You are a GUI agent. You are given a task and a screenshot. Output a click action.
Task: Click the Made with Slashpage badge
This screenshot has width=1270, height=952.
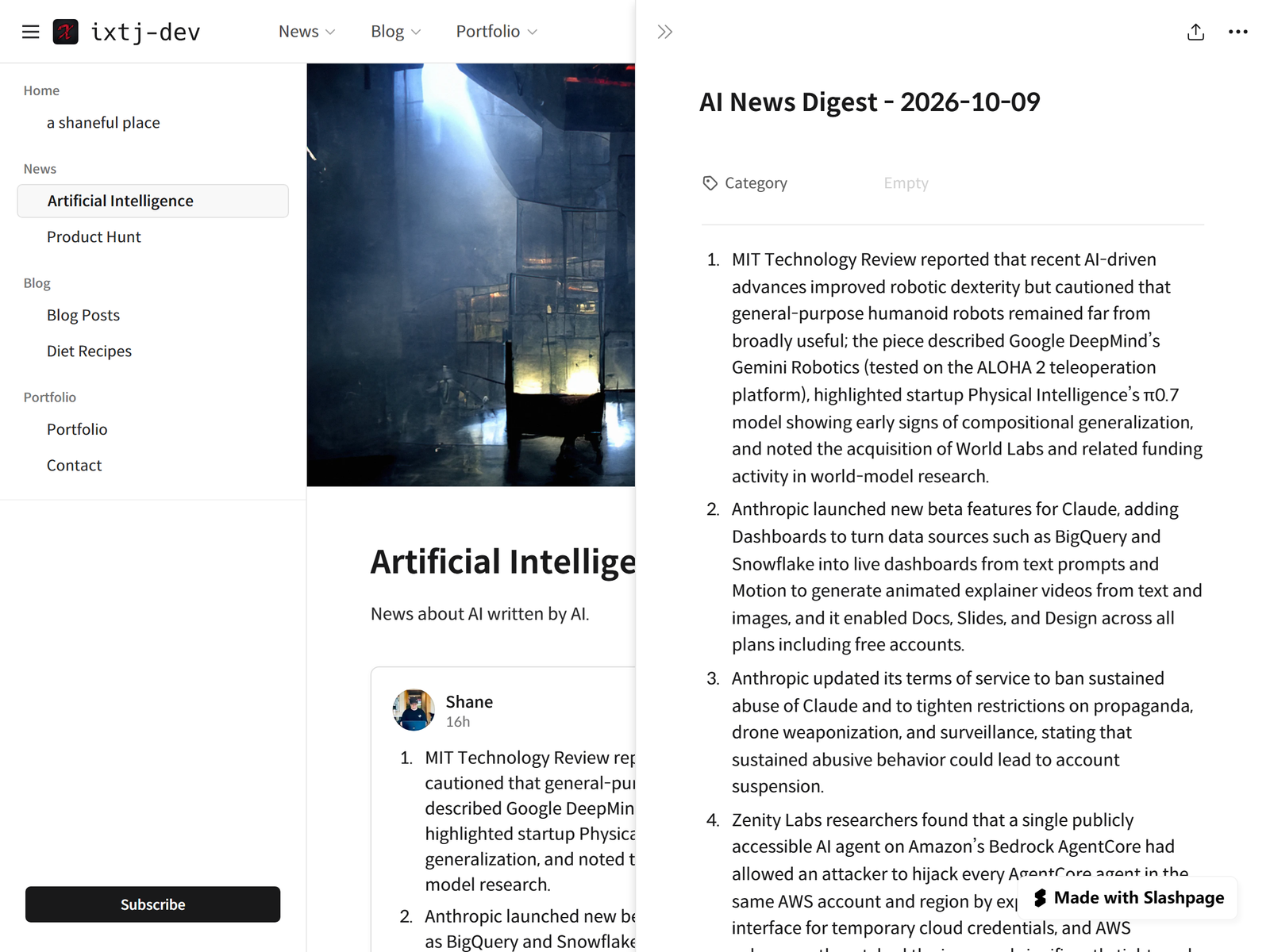click(x=1129, y=898)
